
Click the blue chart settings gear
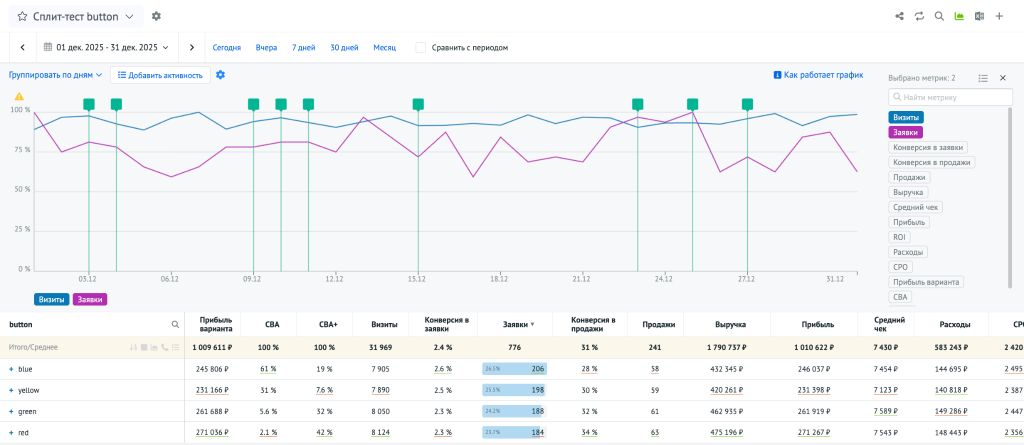221,75
